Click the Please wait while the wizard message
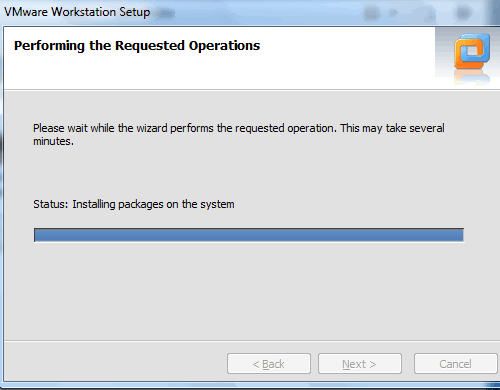This screenshot has width=500, height=390. pos(239,135)
